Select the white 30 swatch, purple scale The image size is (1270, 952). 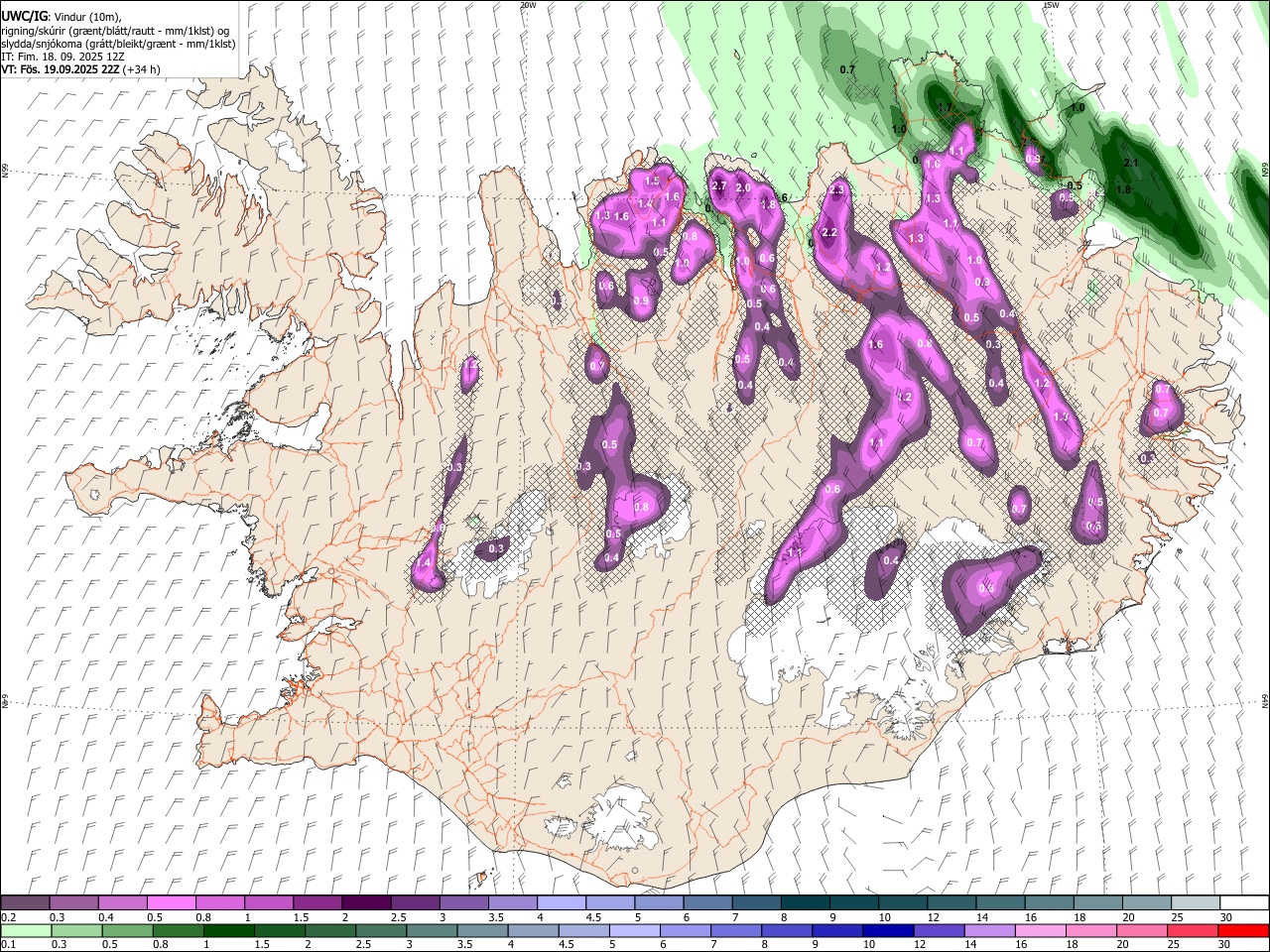(1245, 903)
